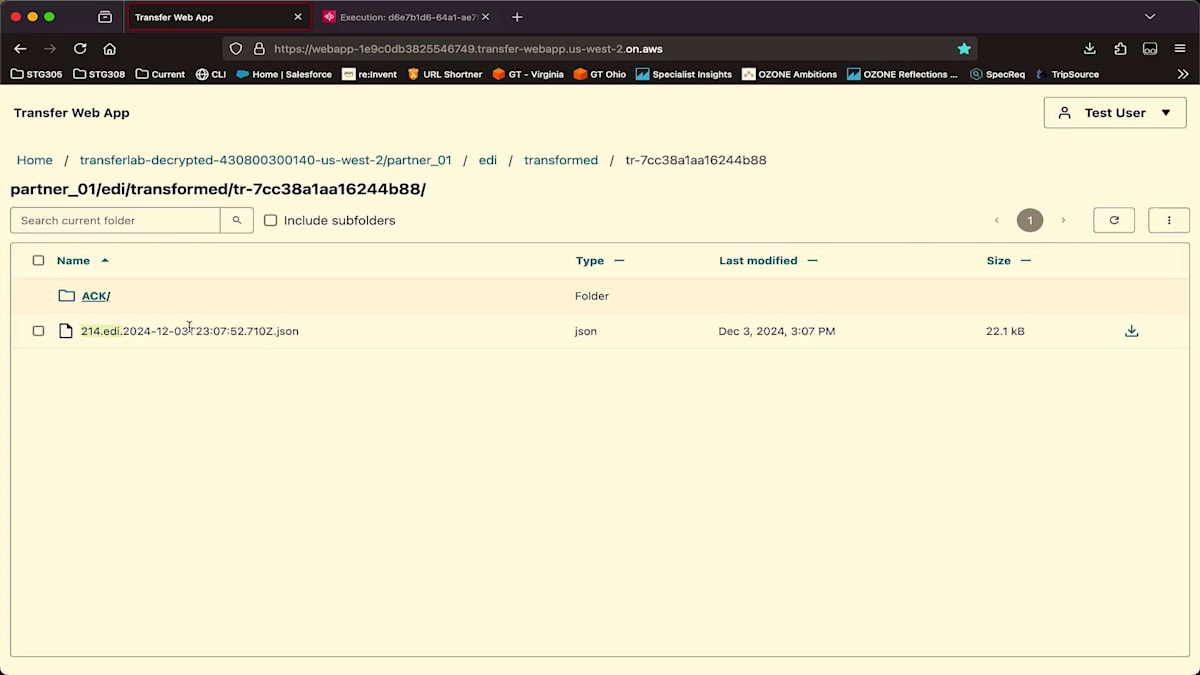The image size is (1200, 675).
Task: Click the URL address bar
Action: pyautogui.click(x=600, y=48)
